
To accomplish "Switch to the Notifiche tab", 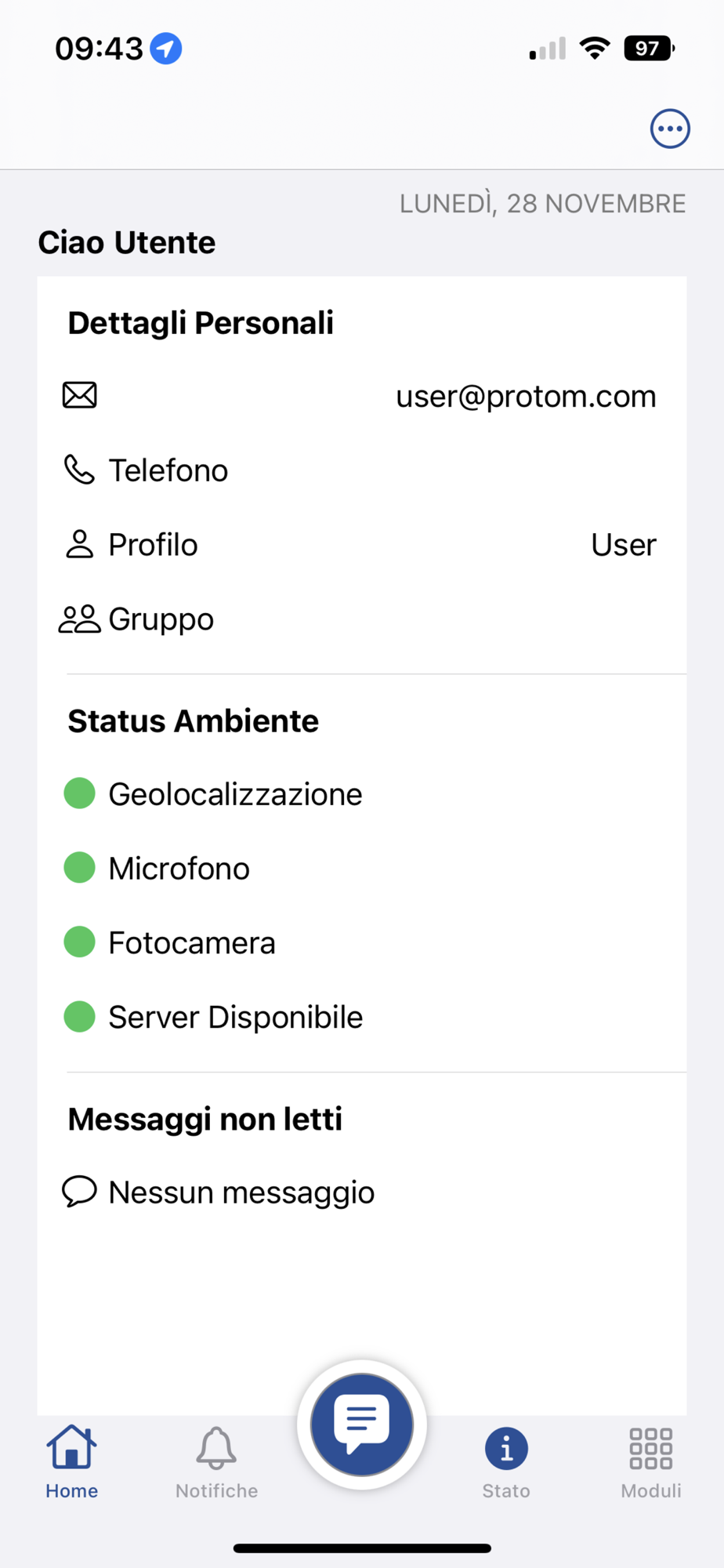I will (x=216, y=1462).
